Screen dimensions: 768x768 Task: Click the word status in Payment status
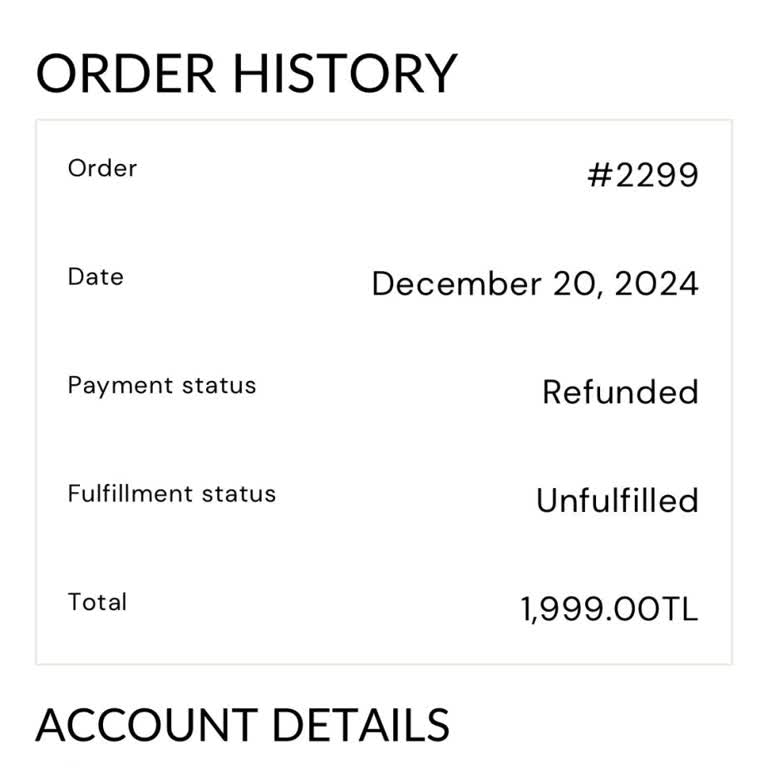[219, 386]
